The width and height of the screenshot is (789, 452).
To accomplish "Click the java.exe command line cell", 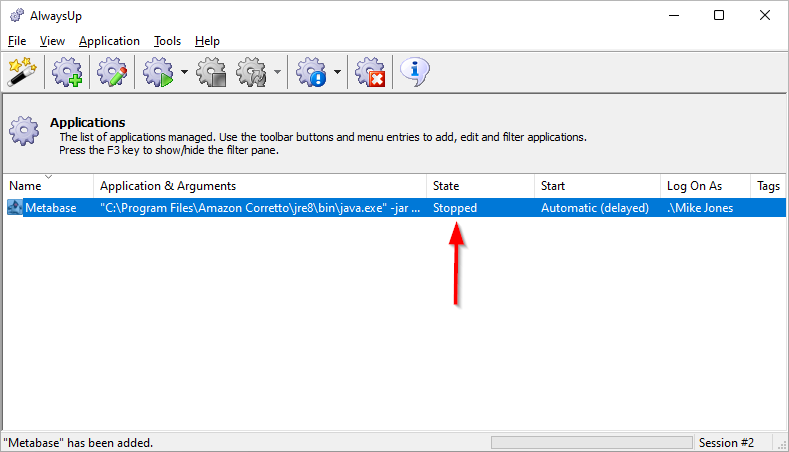I will [x=260, y=208].
